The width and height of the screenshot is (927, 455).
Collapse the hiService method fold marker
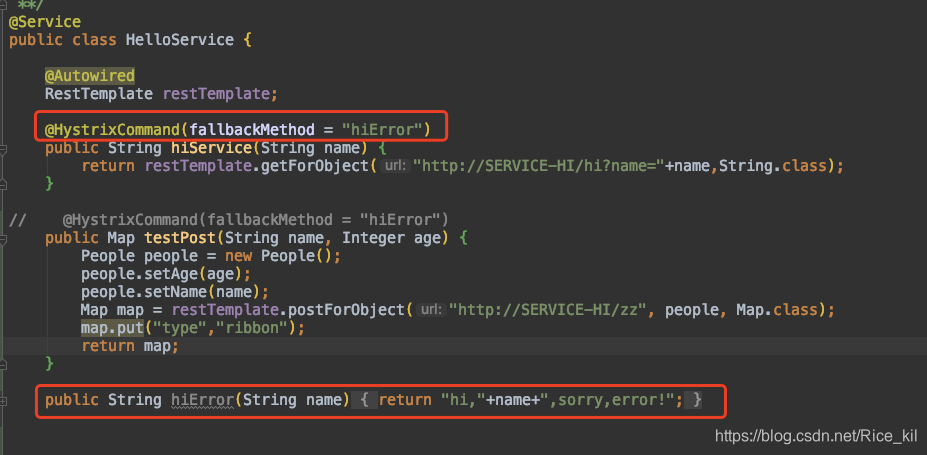(x=3, y=148)
